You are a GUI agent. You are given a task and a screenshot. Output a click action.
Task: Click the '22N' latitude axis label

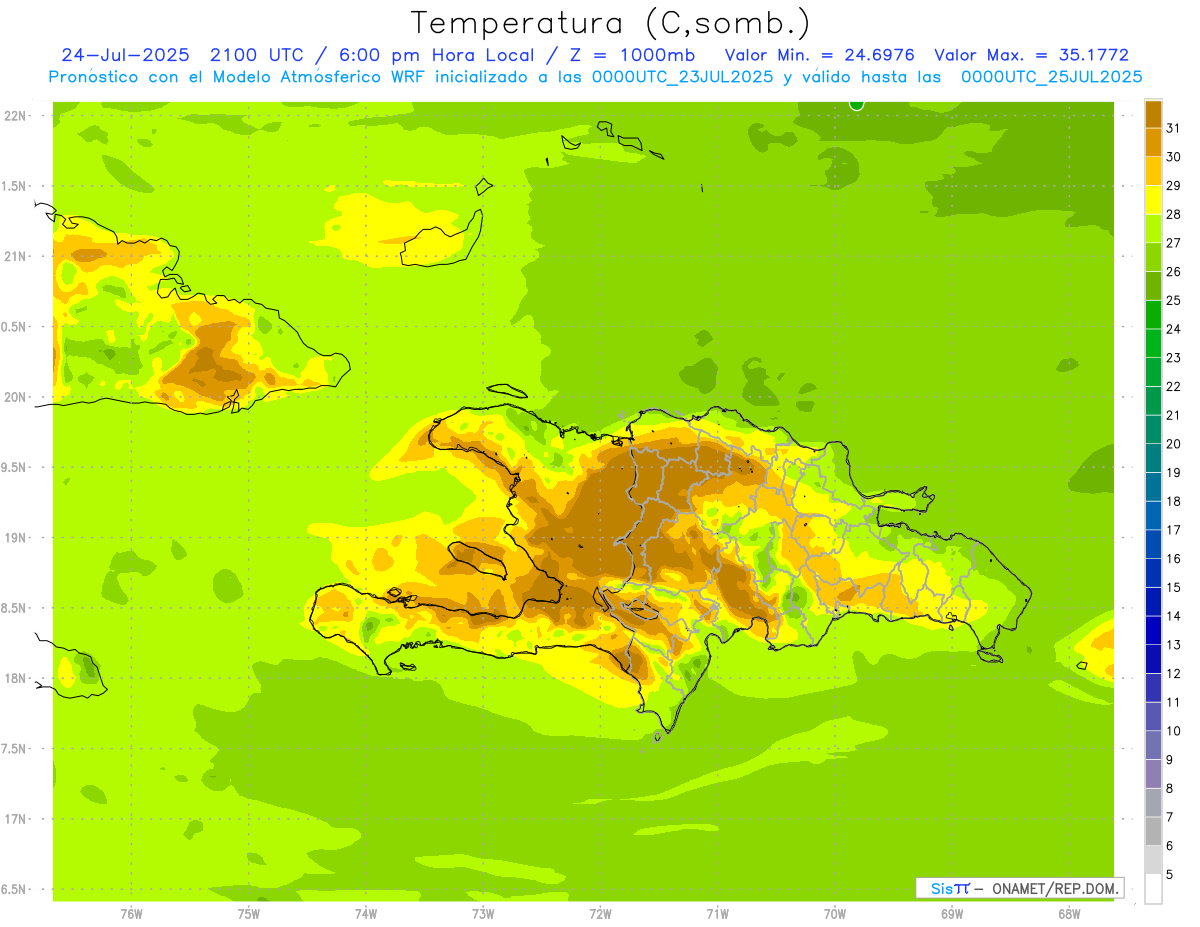coord(15,116)
